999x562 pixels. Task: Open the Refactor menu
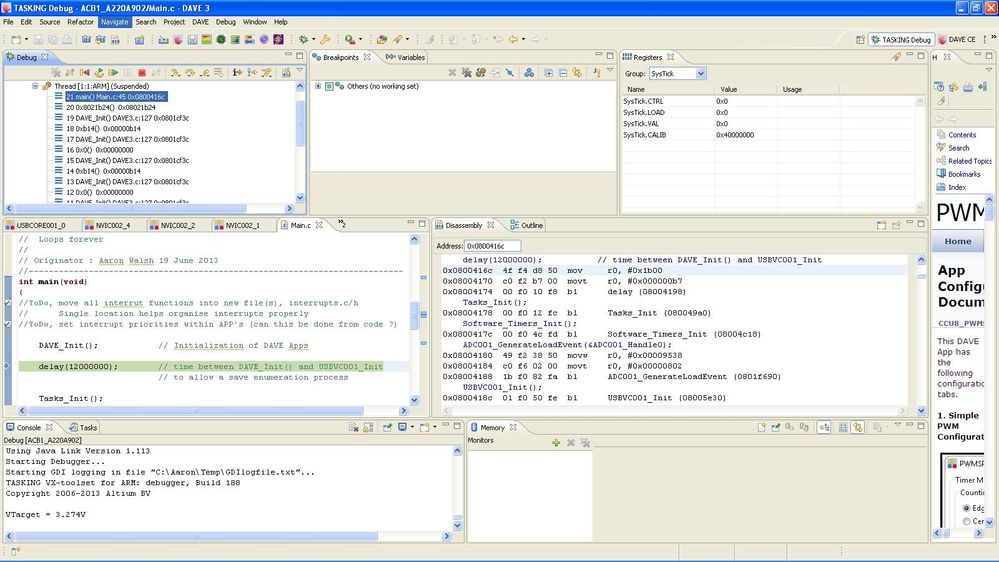(80, 22)
